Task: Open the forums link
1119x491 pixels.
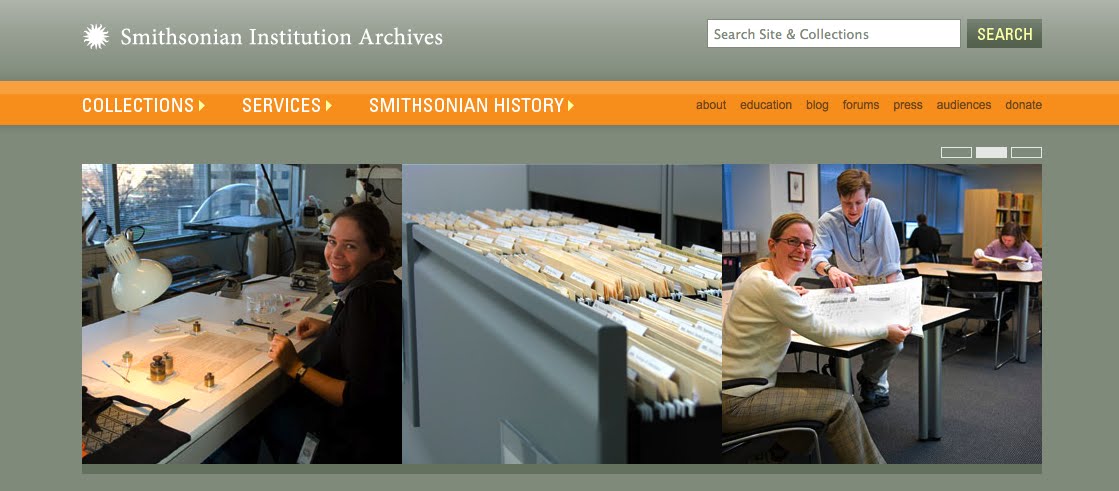Action: [861, 105]
